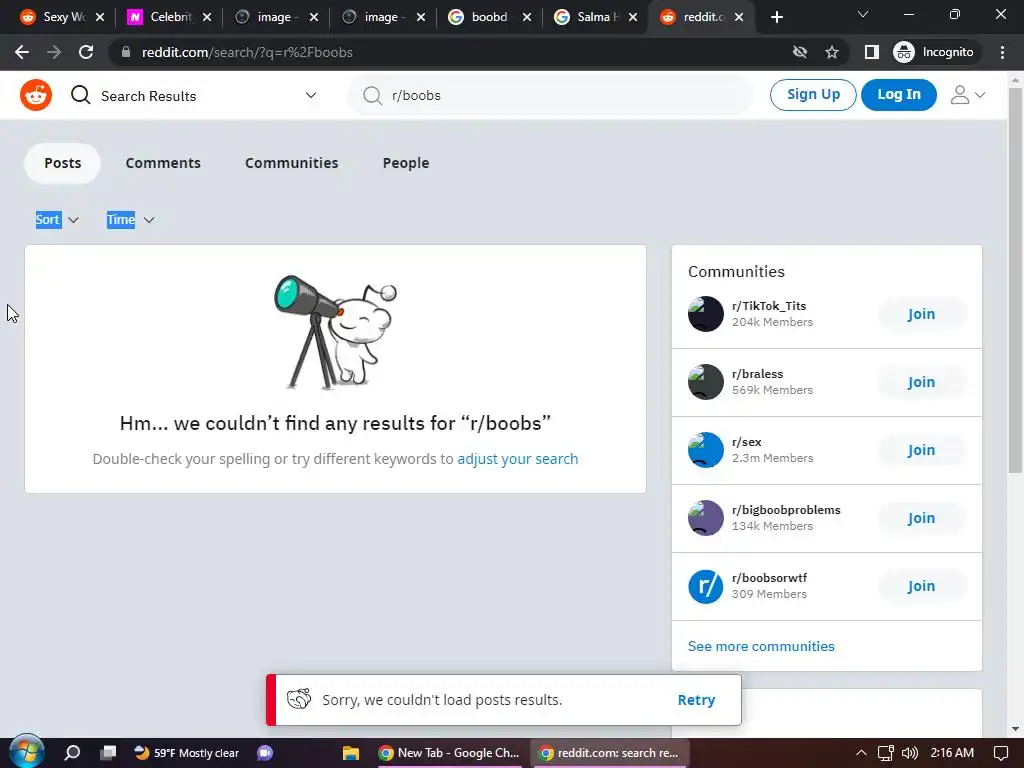Click the r/bigboobproblems community avatar
1024x768 pixels.
(705, 518)
